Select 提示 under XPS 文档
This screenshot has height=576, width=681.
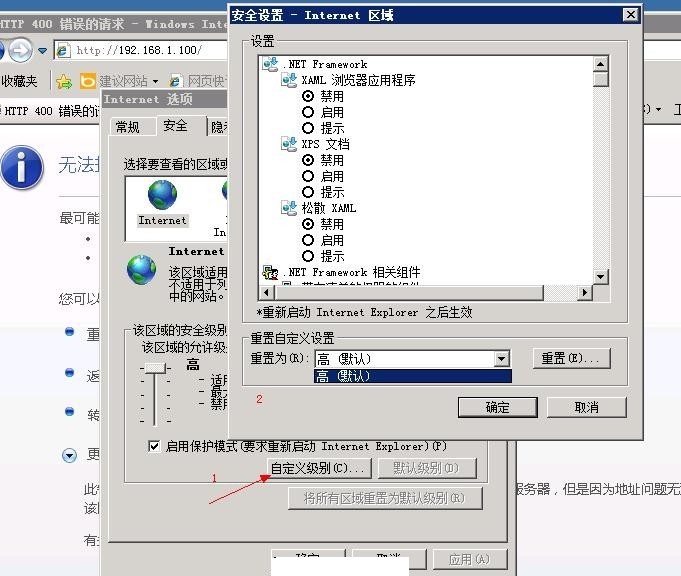309,192
